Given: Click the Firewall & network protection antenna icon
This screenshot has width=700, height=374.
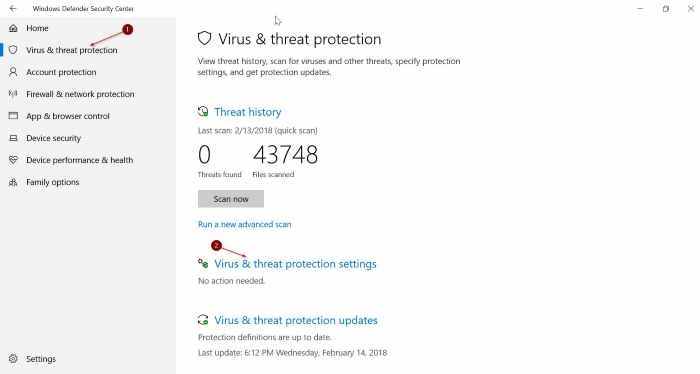Looking at the screenshot, I should 13,94.
